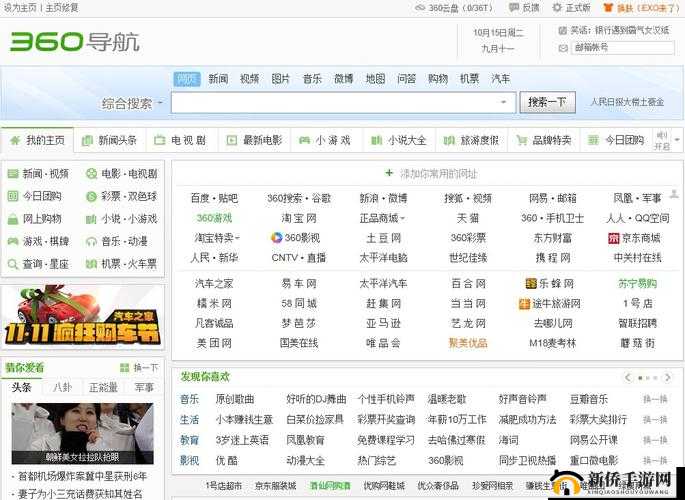Click the 旅游度假 map icon
Viewport: 685px width, 500px height.
[x=449, y=140]
